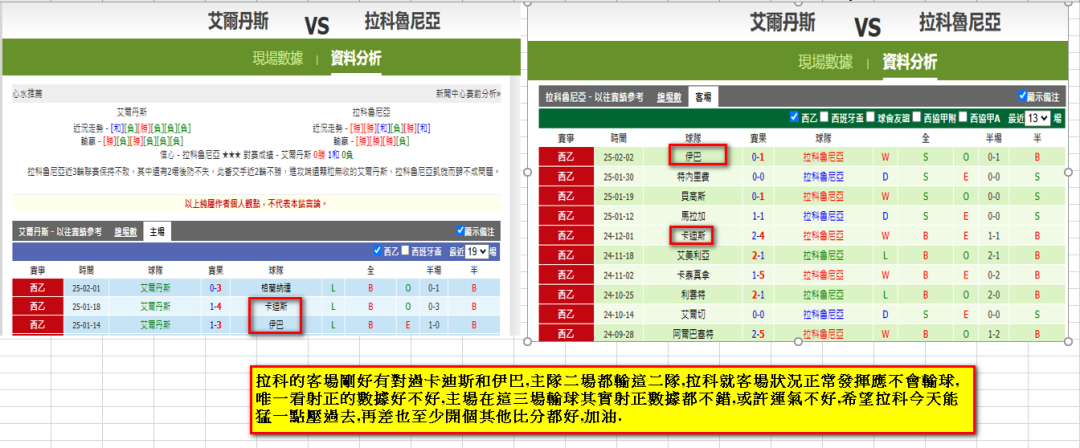This screenshot has height=448, width=1080.
Task: Click the 1-4 score in left table
Action: click(x=216, y=306)
